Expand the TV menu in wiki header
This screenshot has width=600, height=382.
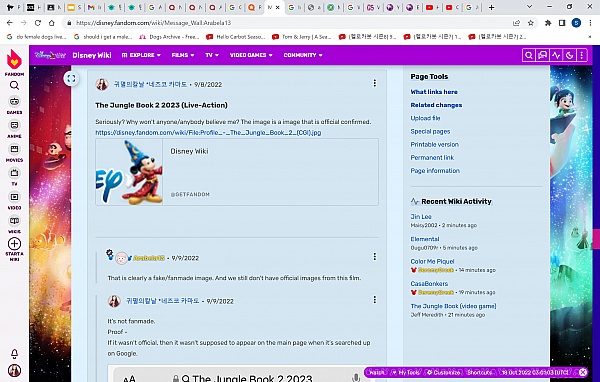tap(212, 55)
